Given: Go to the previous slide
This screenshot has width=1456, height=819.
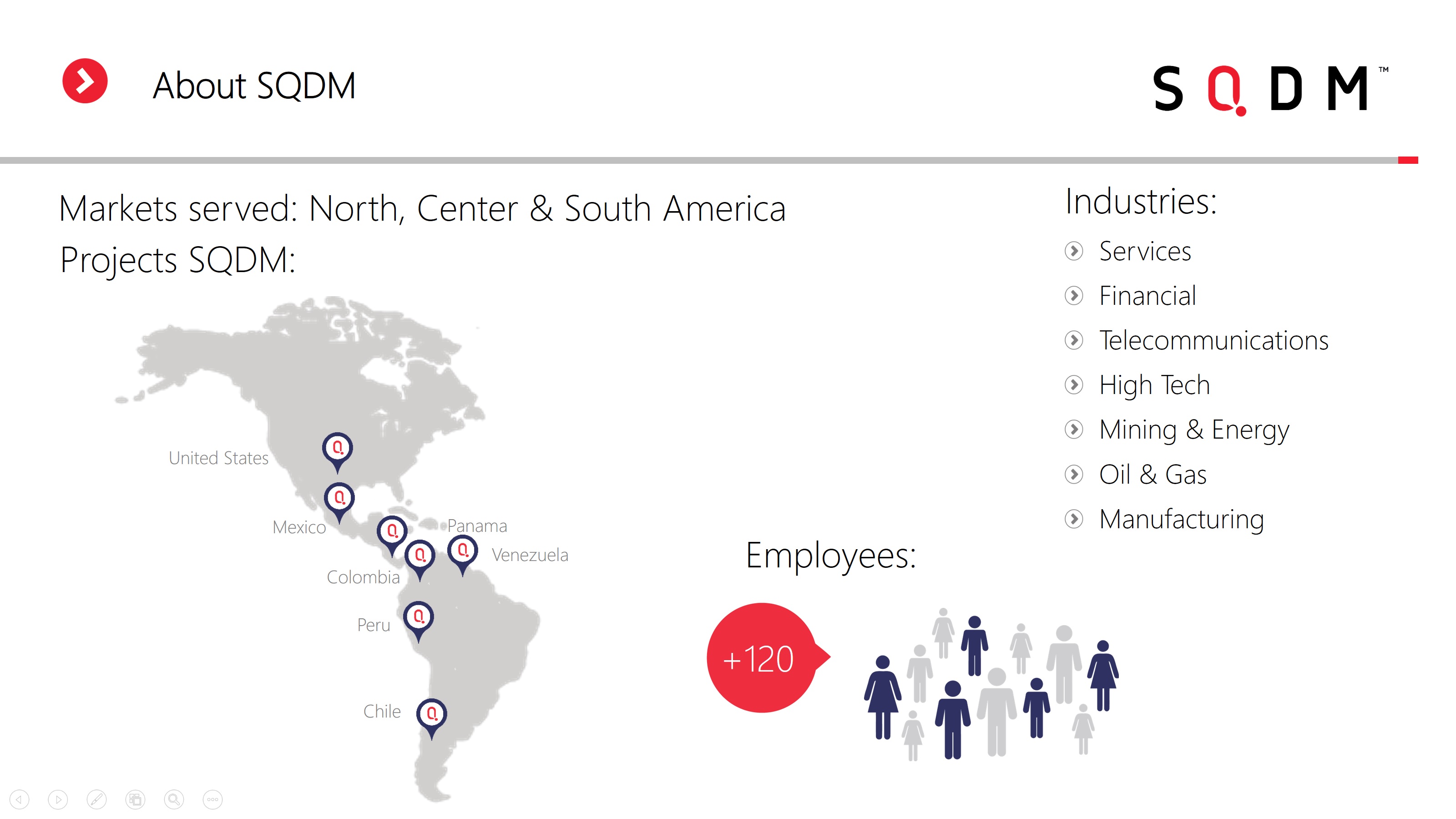Looking at the screenshot, I should pyautogui.click(x=19, y=799).
